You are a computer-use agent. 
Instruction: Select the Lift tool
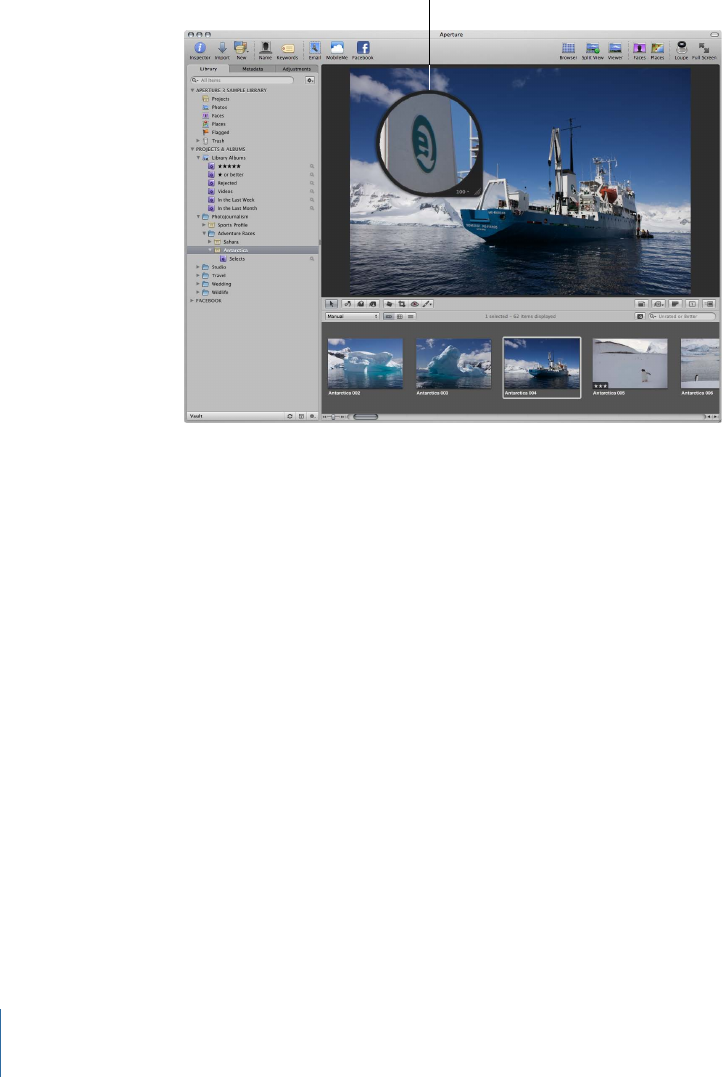[360, 304]
